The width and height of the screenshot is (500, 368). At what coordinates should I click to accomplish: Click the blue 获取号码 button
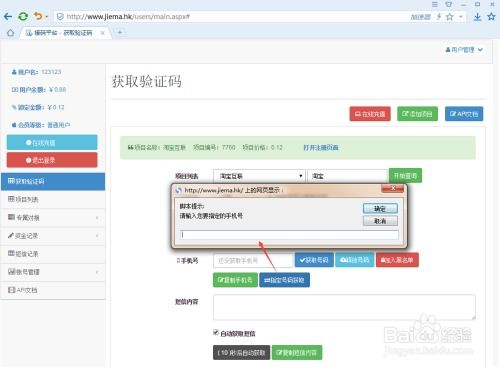314,260
